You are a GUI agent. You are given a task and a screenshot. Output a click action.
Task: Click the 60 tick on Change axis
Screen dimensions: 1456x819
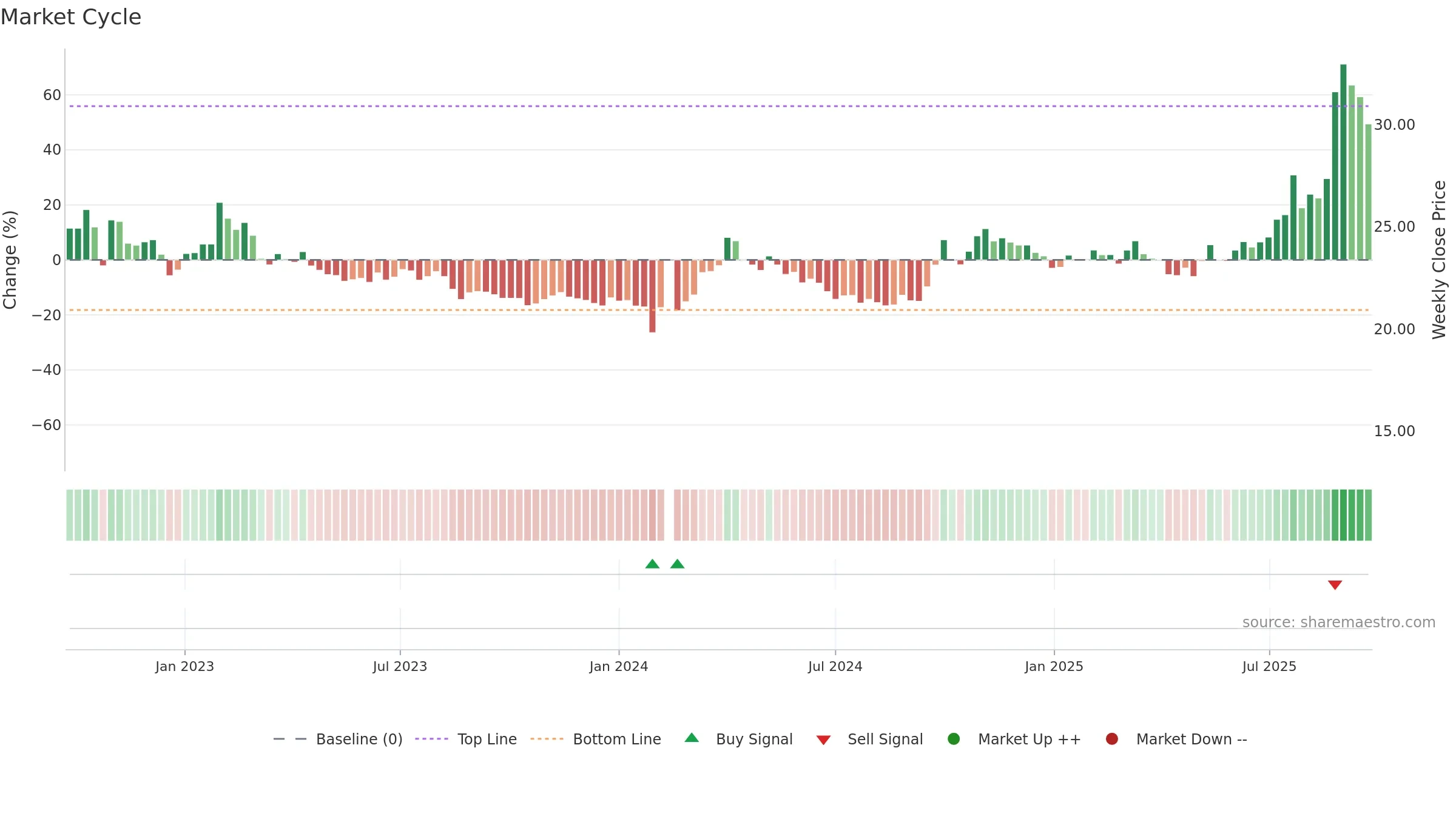coord(52,95)
